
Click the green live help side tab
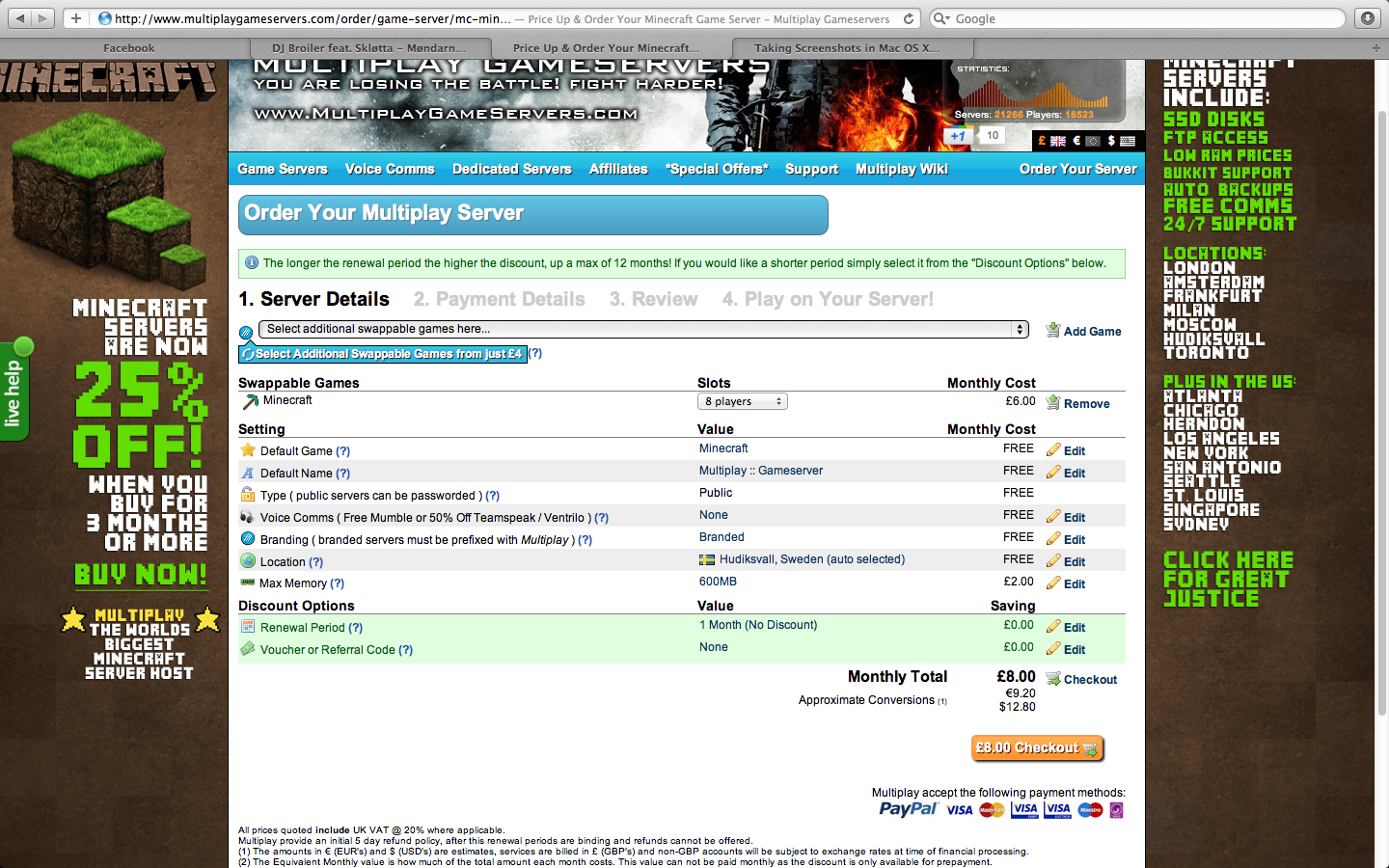(14, 392)
